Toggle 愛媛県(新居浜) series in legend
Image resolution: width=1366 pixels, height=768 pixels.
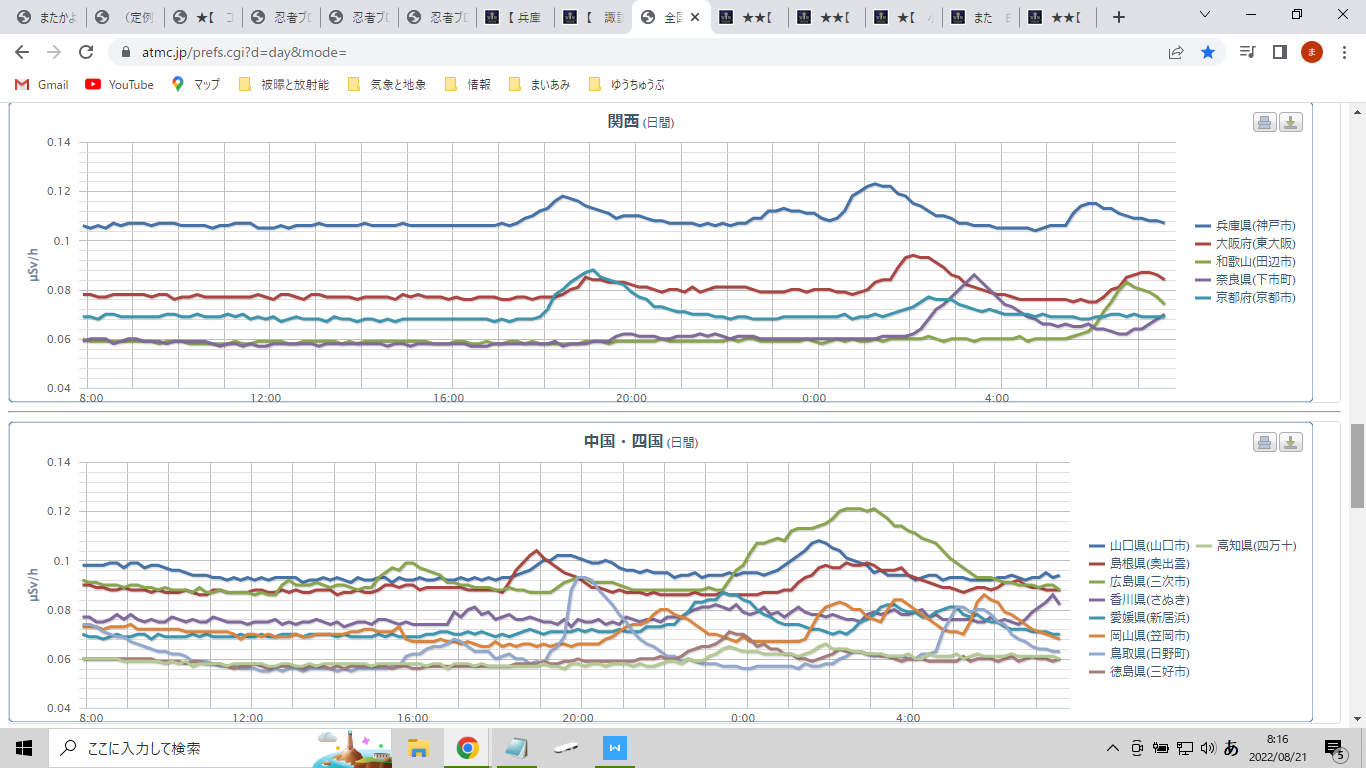(1139, 617)
